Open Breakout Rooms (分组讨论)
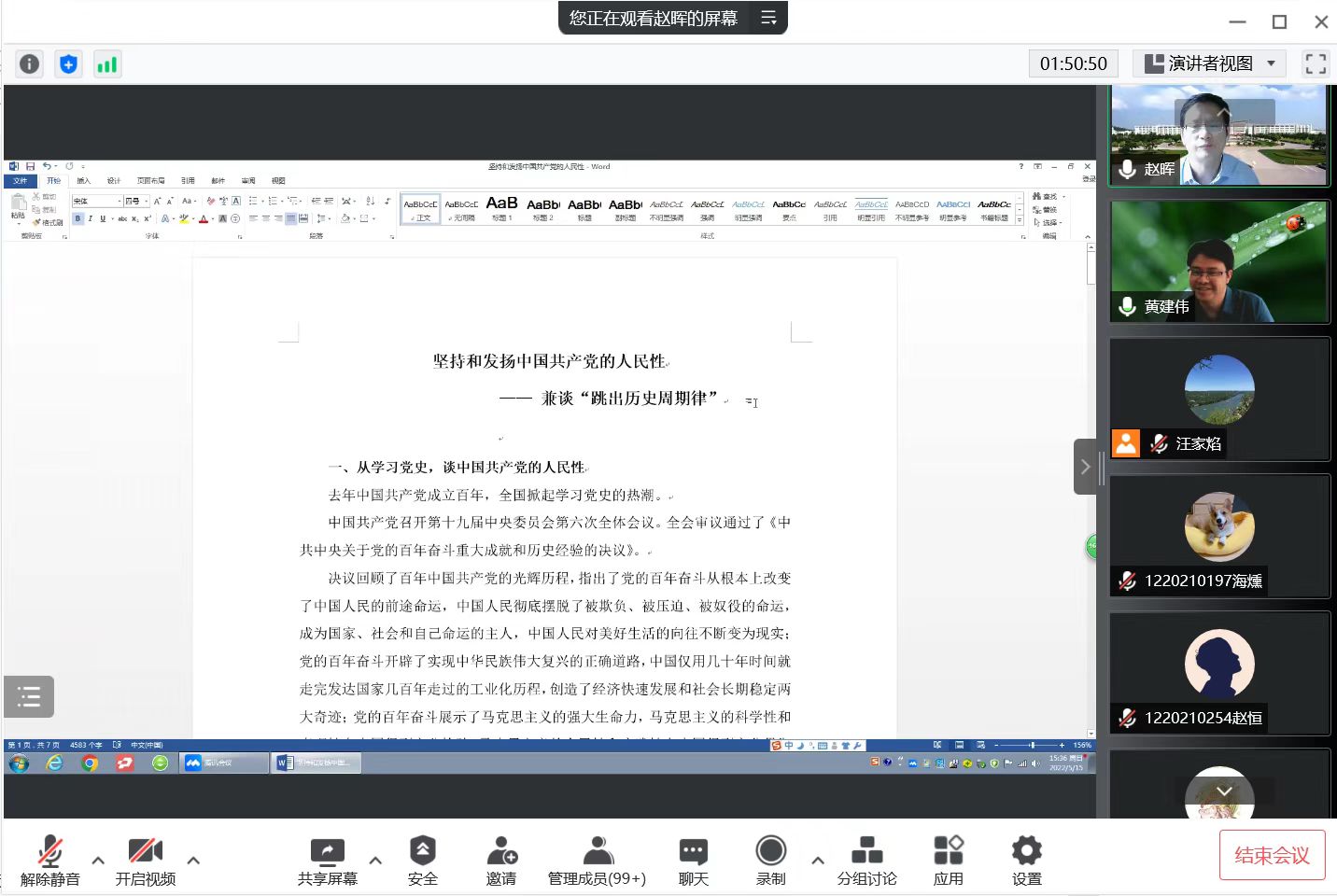 coord(866,860)
